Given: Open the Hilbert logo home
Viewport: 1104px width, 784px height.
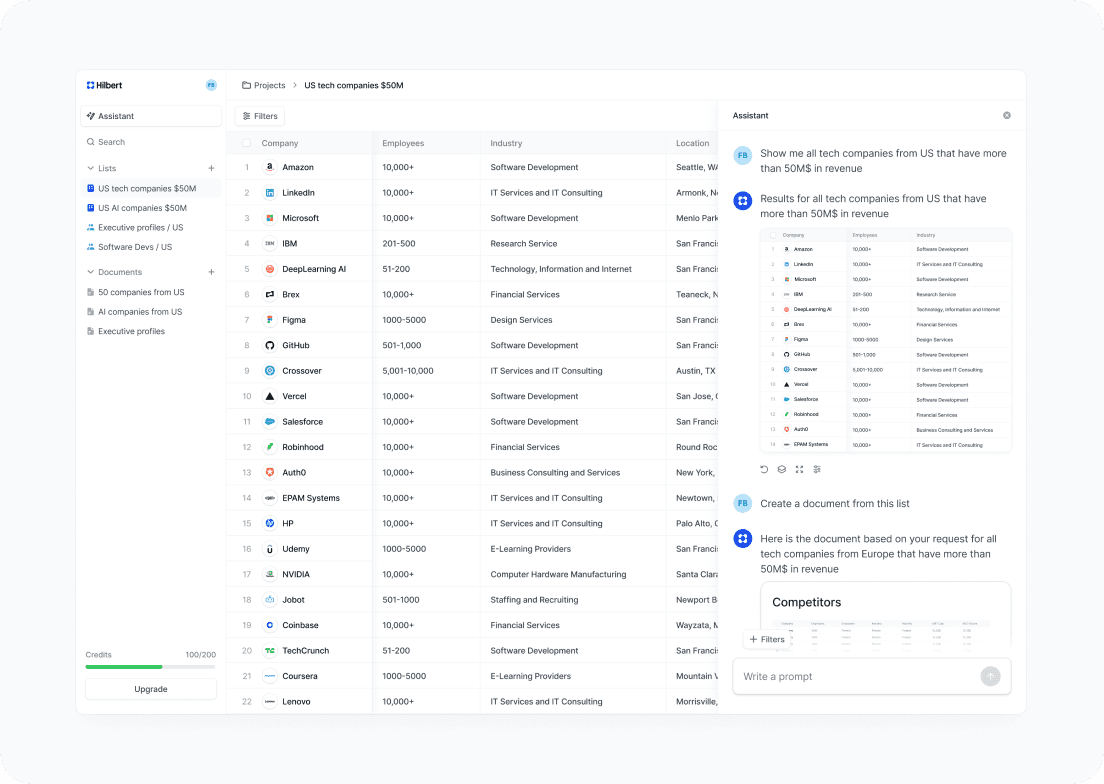Looking at the screenshot, I should point(104,85).
